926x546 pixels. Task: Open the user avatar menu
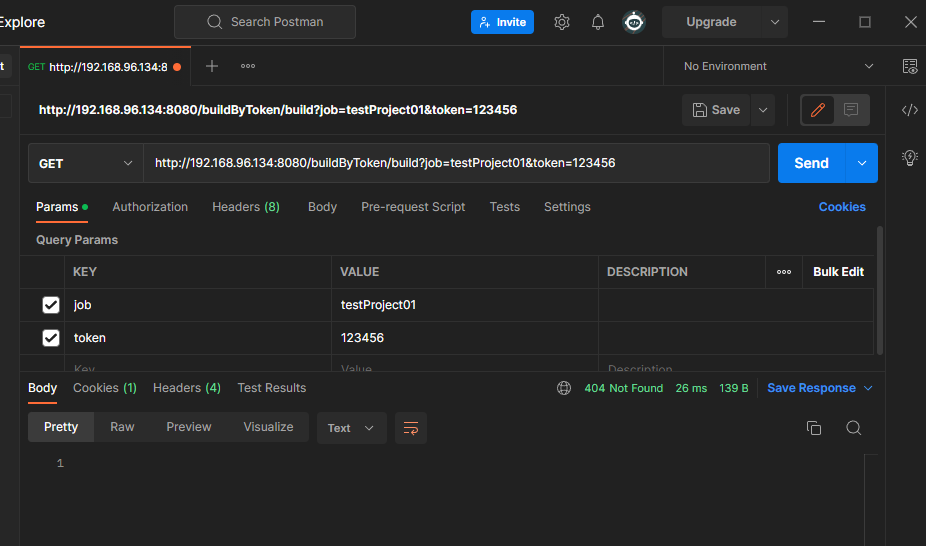coord(634,22)
